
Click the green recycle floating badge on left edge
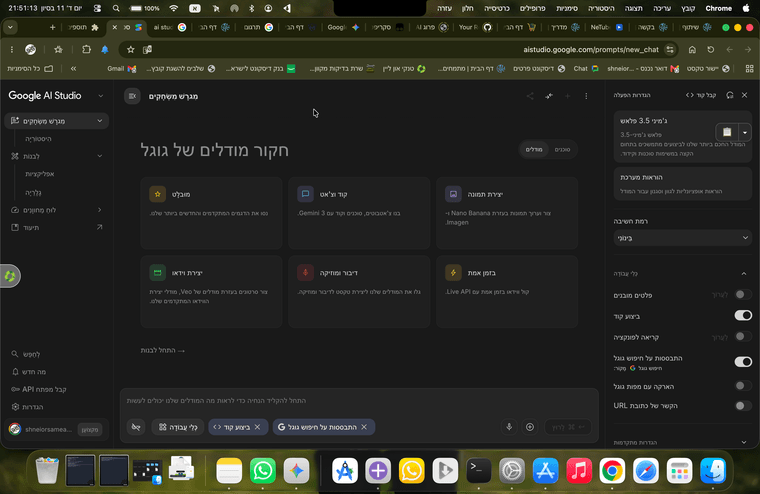point(10,276)
